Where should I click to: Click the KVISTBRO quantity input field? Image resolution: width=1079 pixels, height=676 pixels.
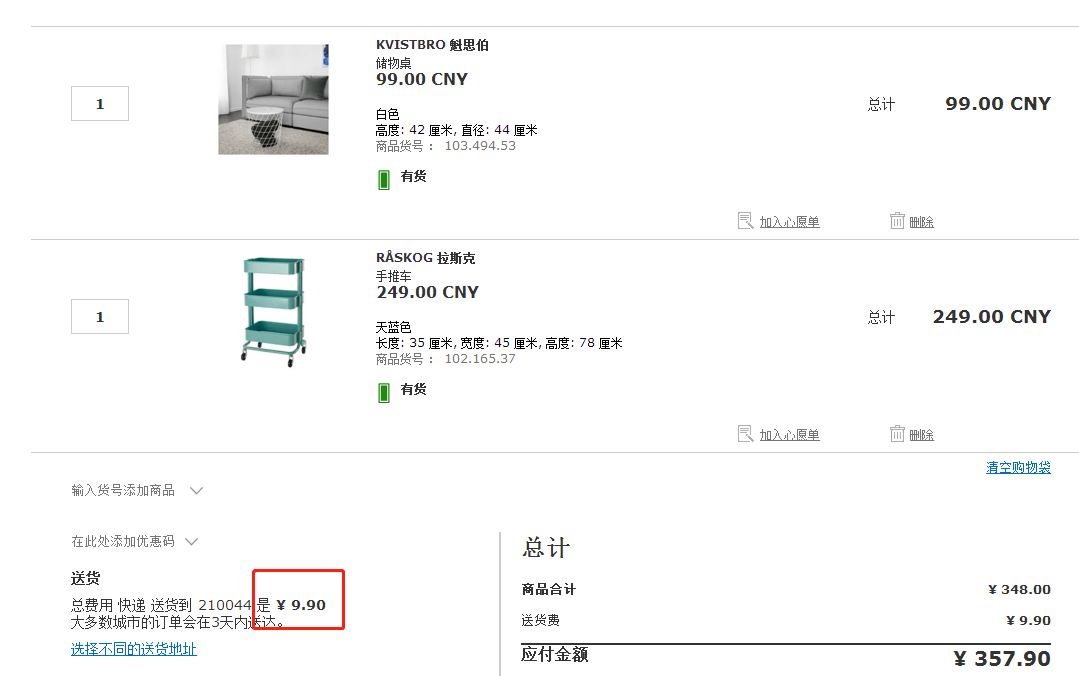99,103
